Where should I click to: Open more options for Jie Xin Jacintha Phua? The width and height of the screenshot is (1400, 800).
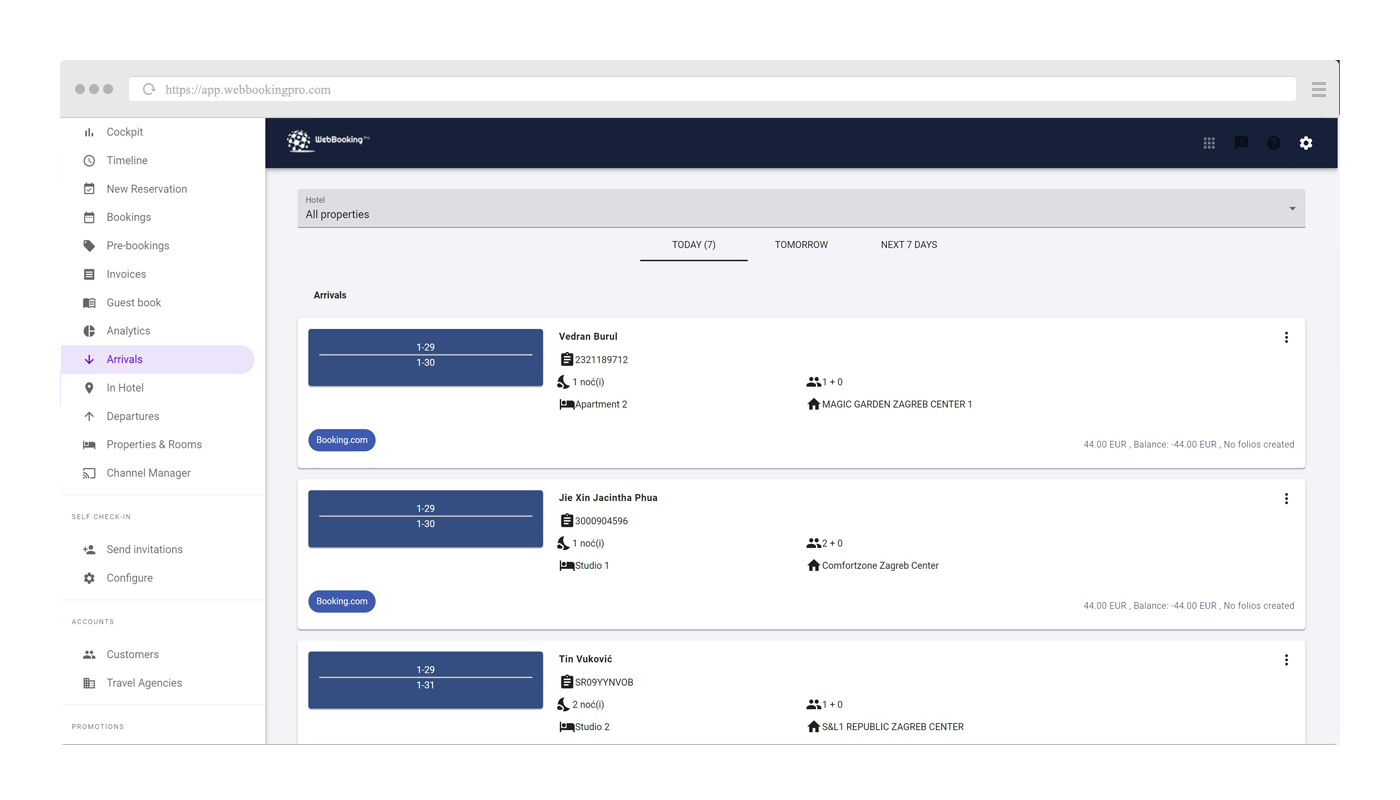(x=1286, y=499)
